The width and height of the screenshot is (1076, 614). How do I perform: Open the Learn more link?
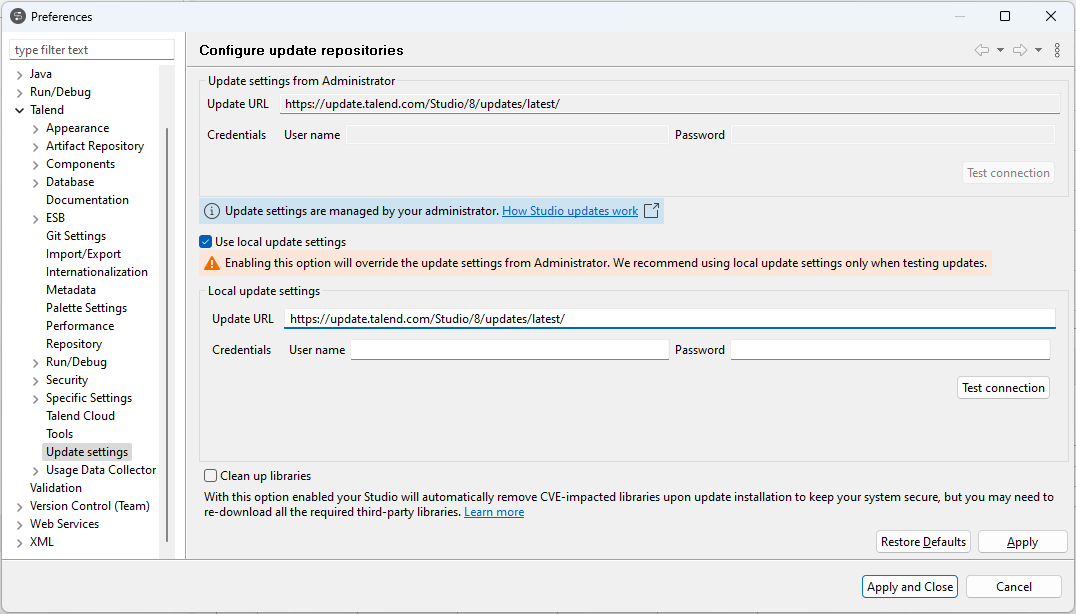[x=493, y=511]
